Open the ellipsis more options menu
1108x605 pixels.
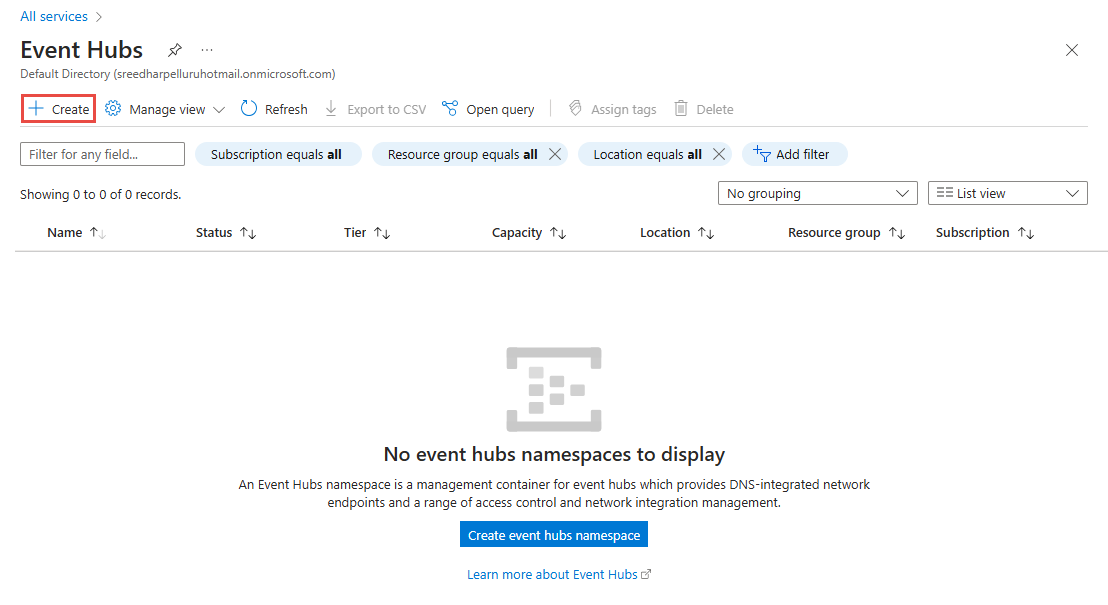pyautogui.click(x=207, y=50)
